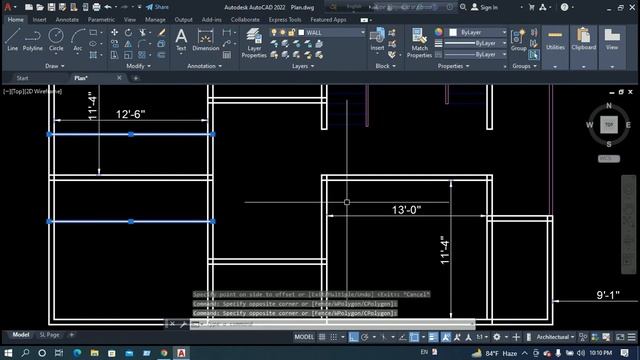Screen dimensions: 640x360
Task: Toggle polar tracking in status bar
Action: pos(364,337)
